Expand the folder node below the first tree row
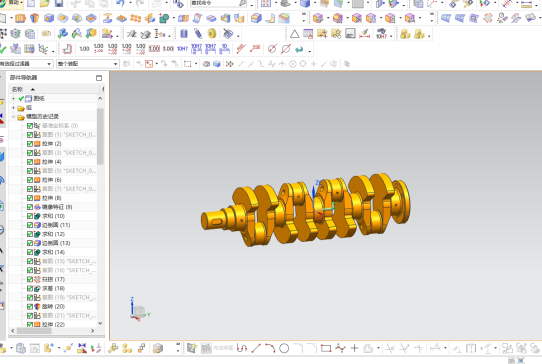This screenshot has height=364, width=542. coord(13,108)
